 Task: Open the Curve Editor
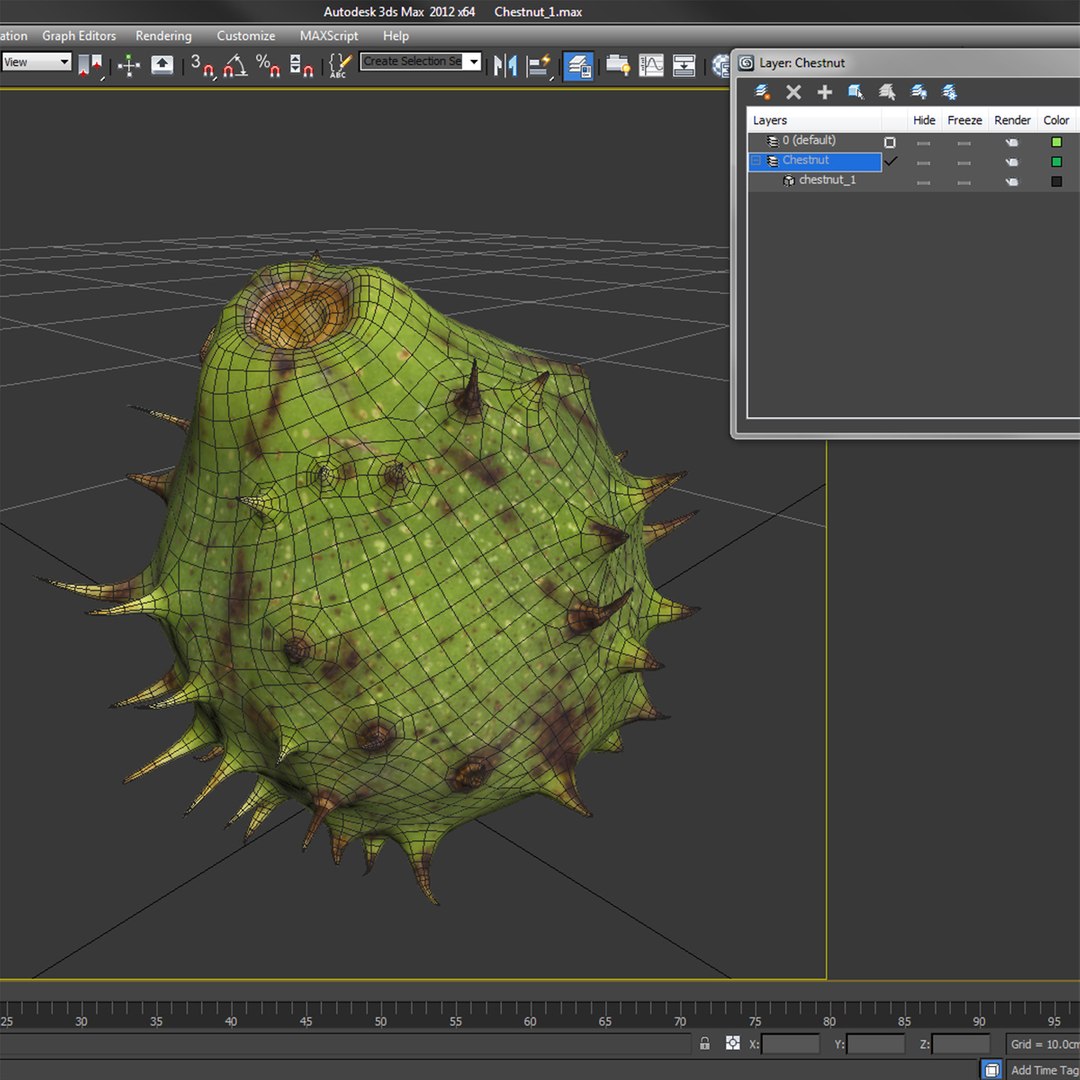coord(651,65)
